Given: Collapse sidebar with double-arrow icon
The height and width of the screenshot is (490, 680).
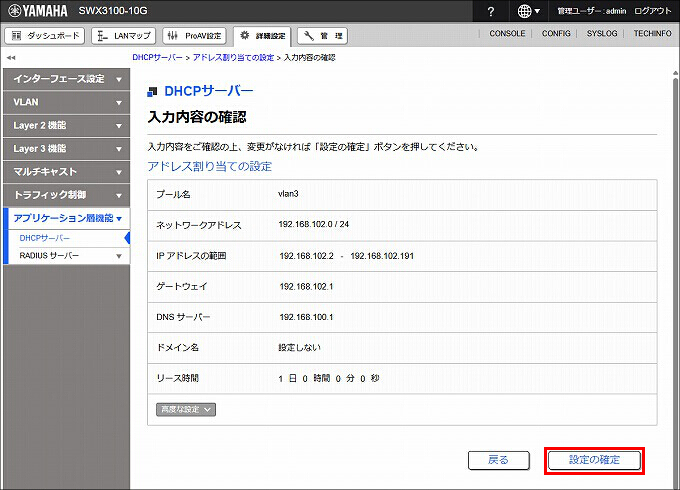Looking at the screenshot, I should point(11,57).
